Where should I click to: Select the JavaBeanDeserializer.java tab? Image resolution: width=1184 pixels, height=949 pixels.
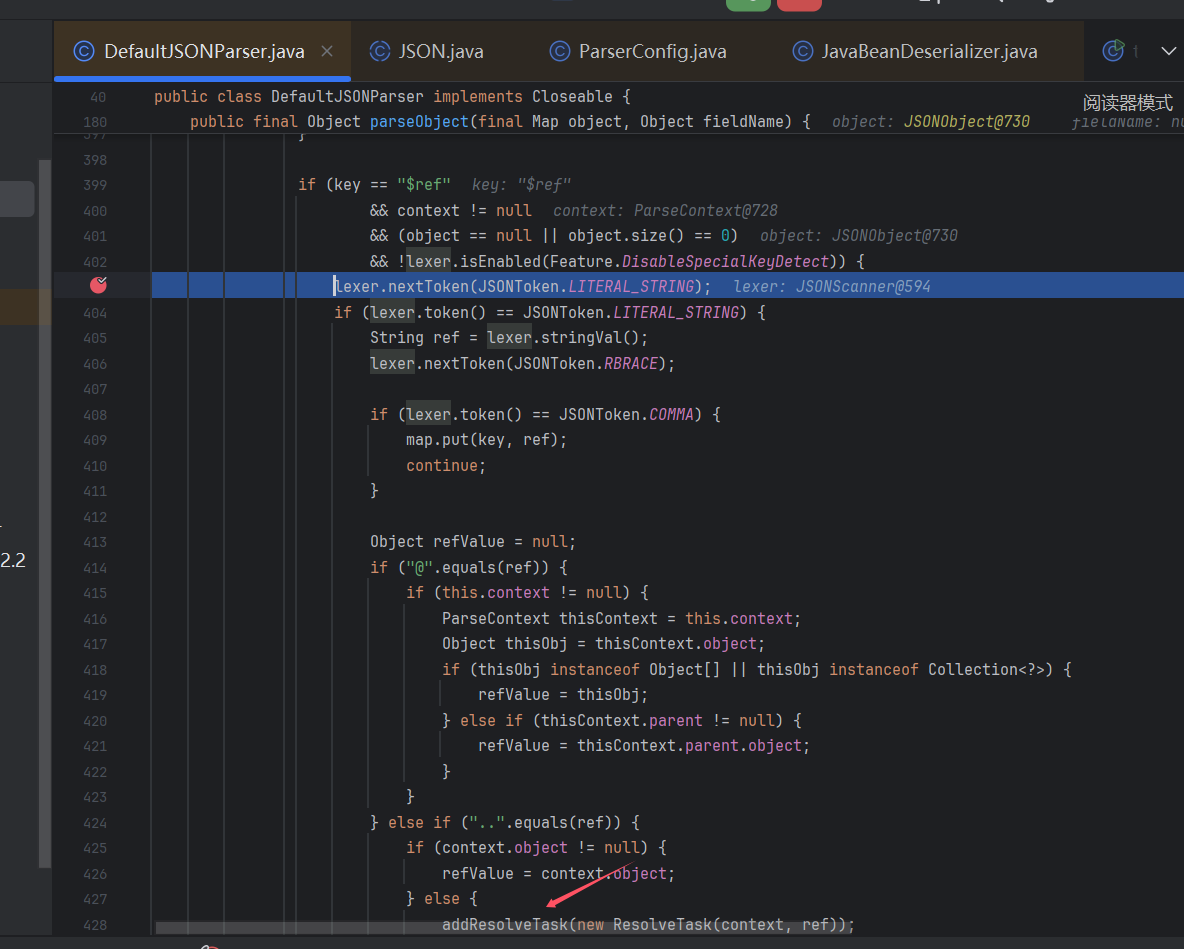(914, 51)
